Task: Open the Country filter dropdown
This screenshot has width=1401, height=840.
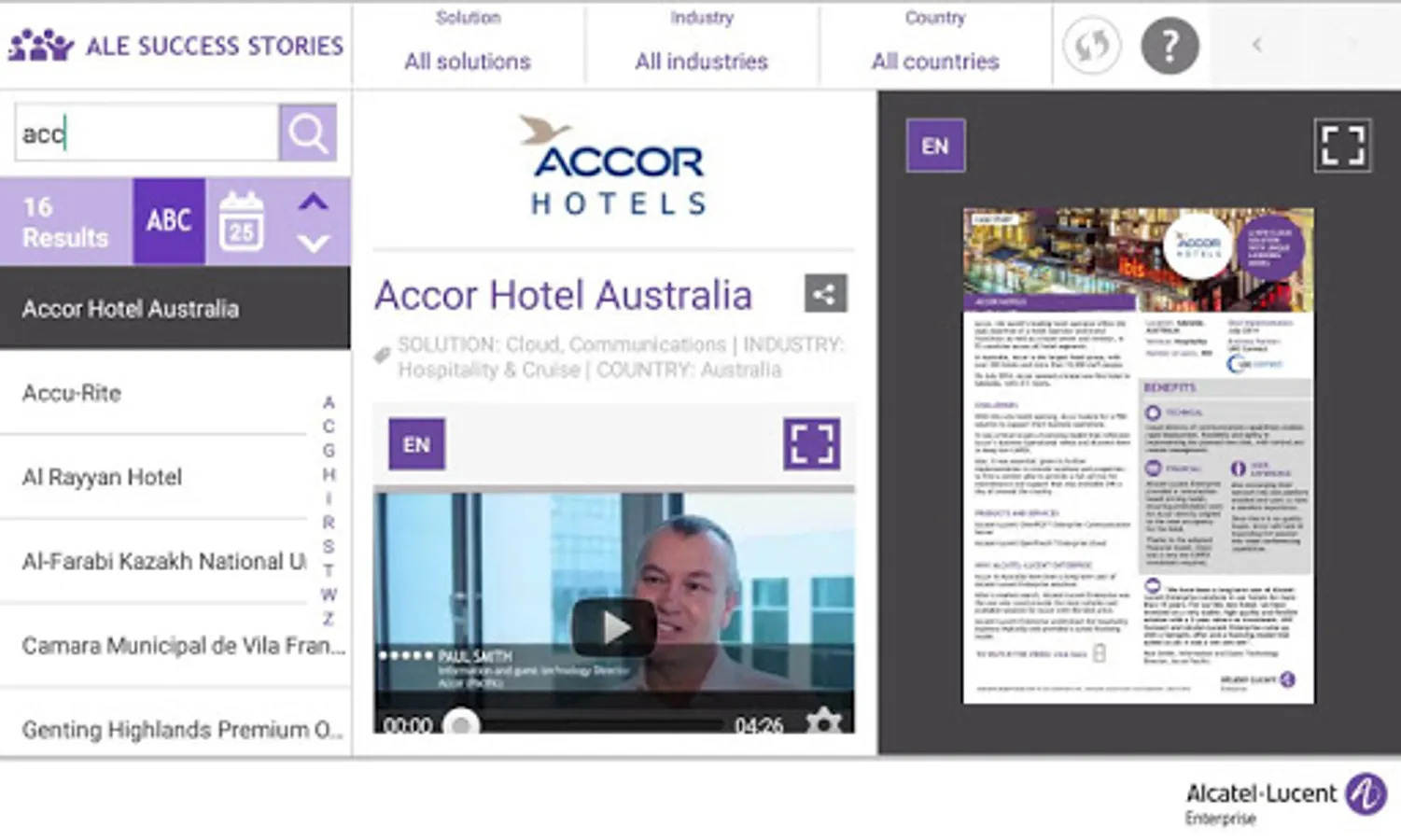Action: [935, 45]
